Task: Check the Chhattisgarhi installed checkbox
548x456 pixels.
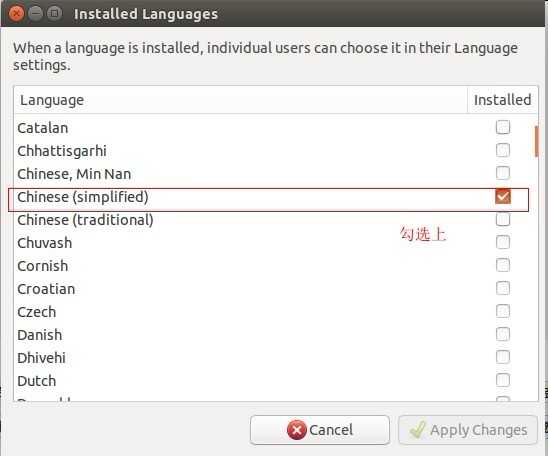Action: coord(503,150)
